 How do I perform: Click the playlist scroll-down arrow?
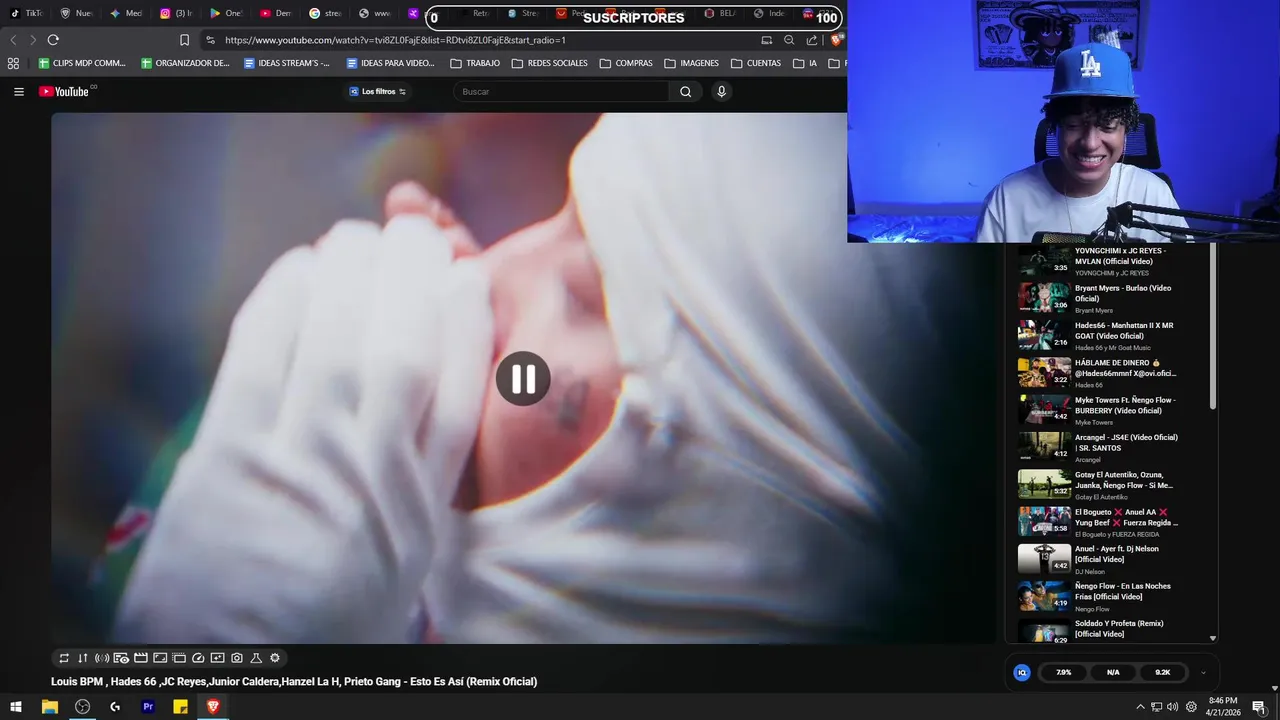[1213, 638]
